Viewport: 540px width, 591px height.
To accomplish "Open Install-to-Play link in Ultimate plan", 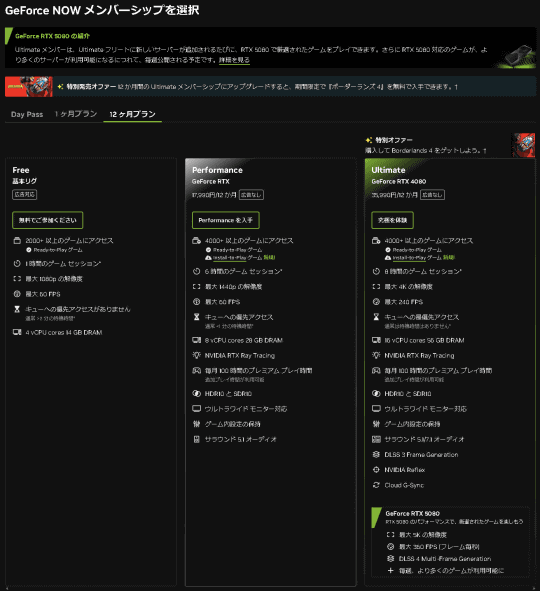I will 409,258.
